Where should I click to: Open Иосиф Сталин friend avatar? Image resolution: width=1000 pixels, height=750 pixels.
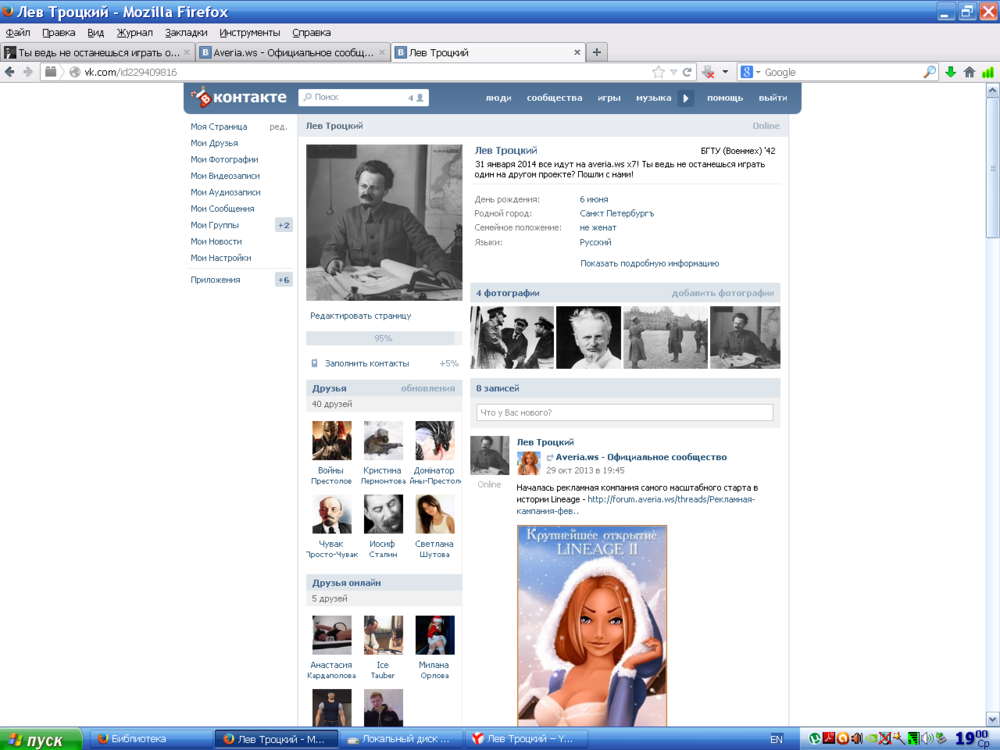(383, 514)
